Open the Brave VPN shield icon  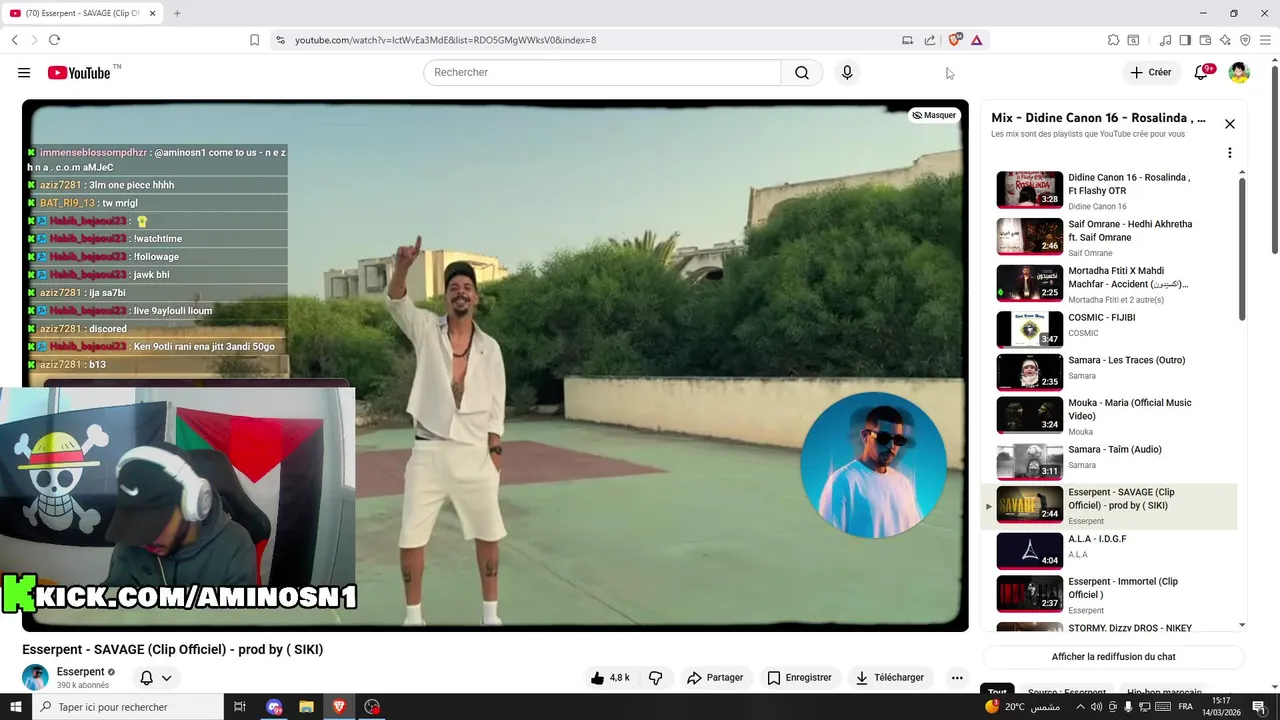(1245, 40)
